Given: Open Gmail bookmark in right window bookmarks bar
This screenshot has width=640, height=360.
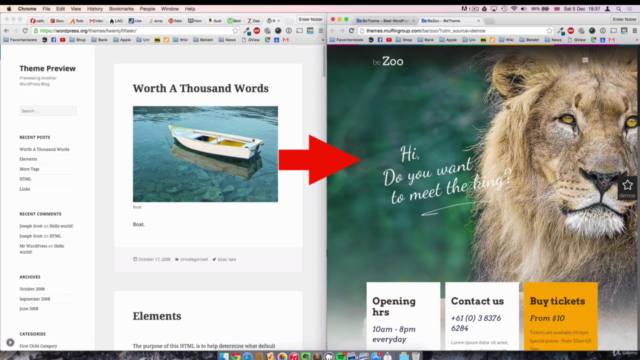Looking at the screenshot, I should (611, 40).
